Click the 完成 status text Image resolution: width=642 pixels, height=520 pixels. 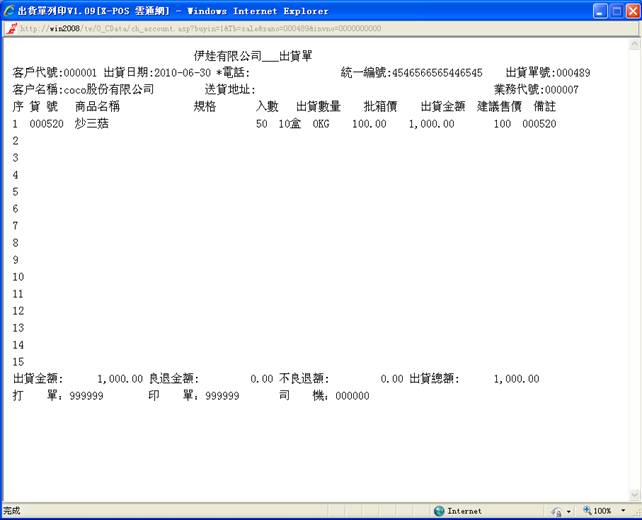[x=12, y=510]
